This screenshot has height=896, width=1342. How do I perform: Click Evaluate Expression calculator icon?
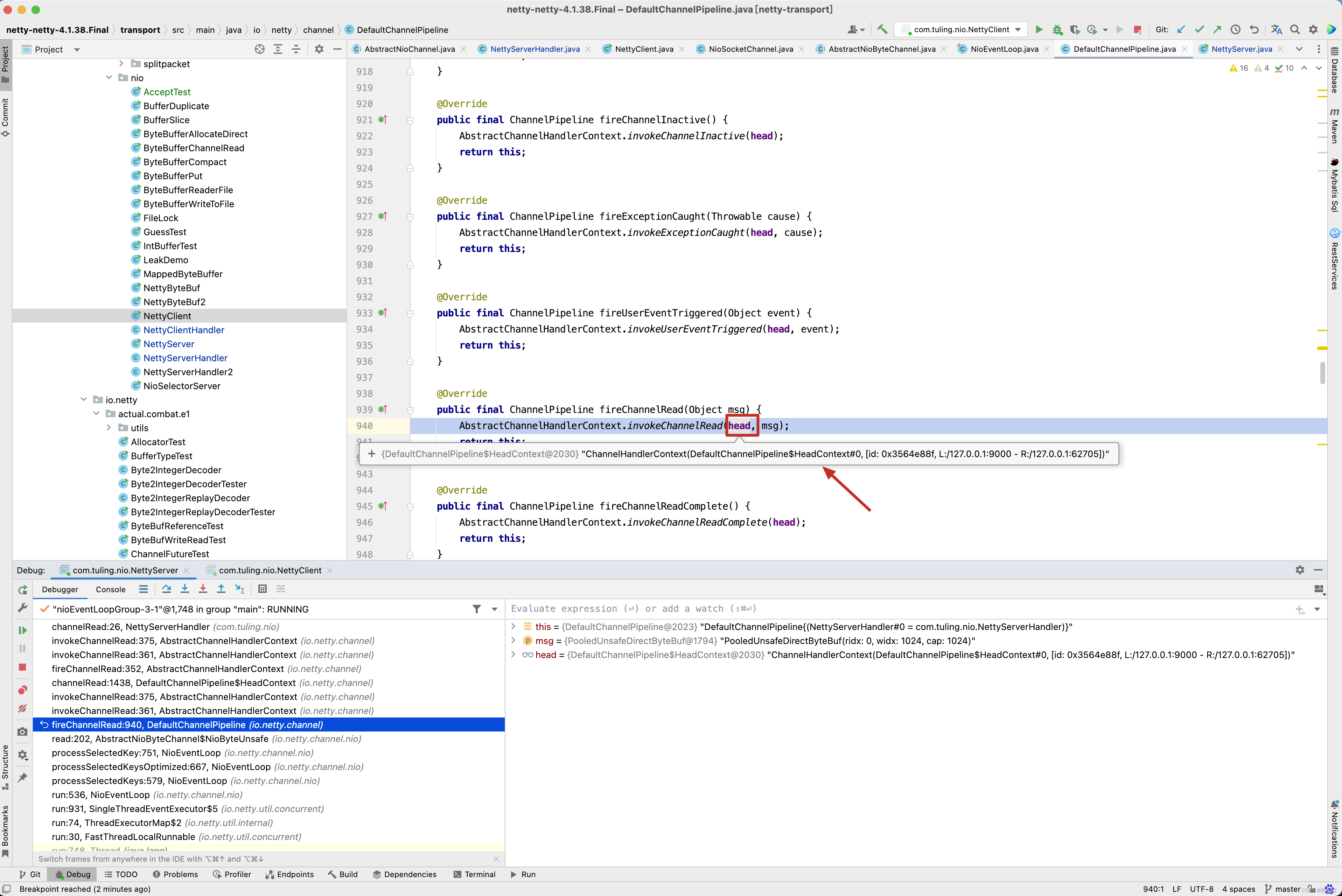262,589
